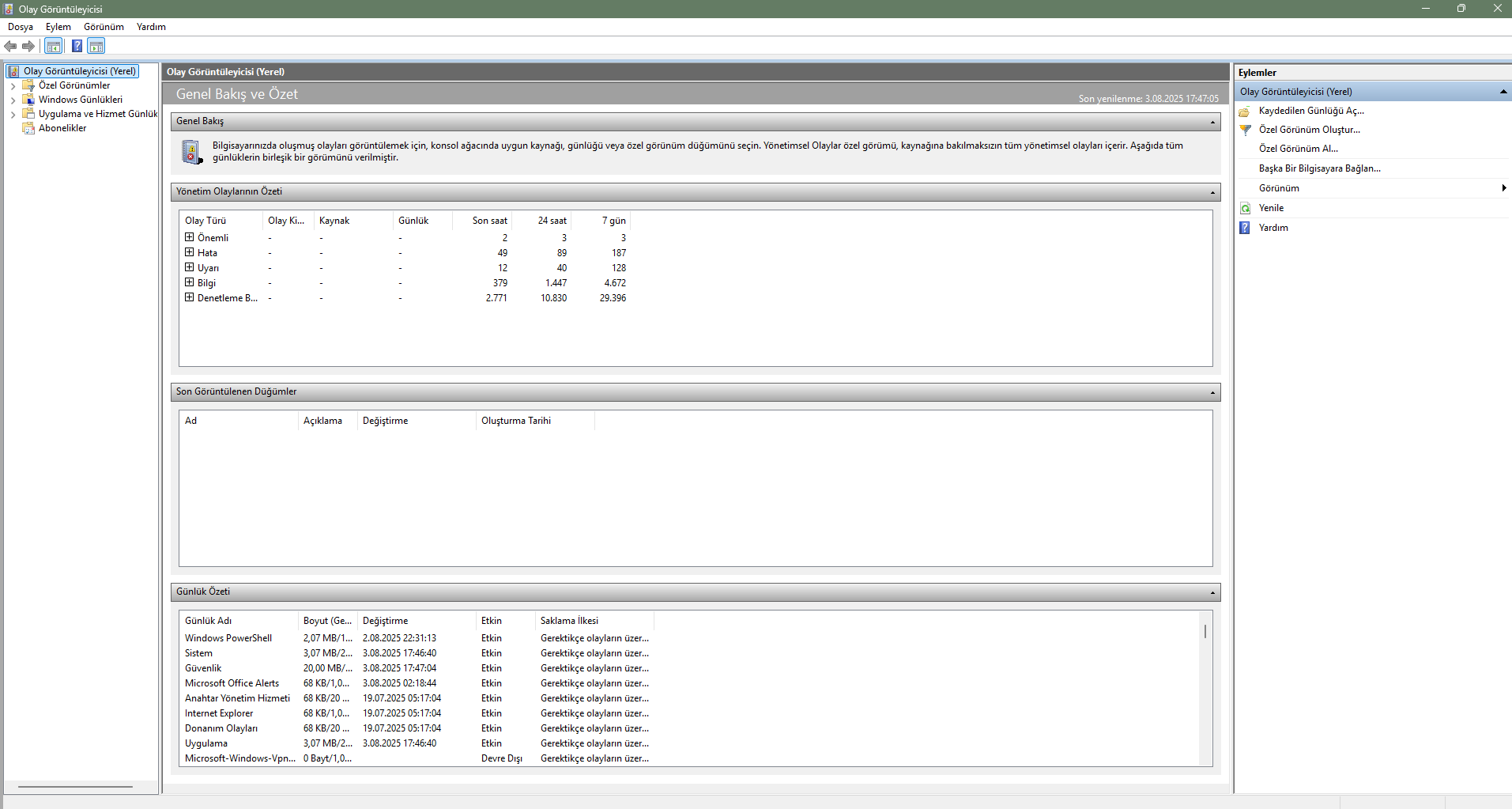This screenshot has height=809, width=1512.
Task: Open the Help toolbar question mark icon
Action: click(x=77, y=46)
